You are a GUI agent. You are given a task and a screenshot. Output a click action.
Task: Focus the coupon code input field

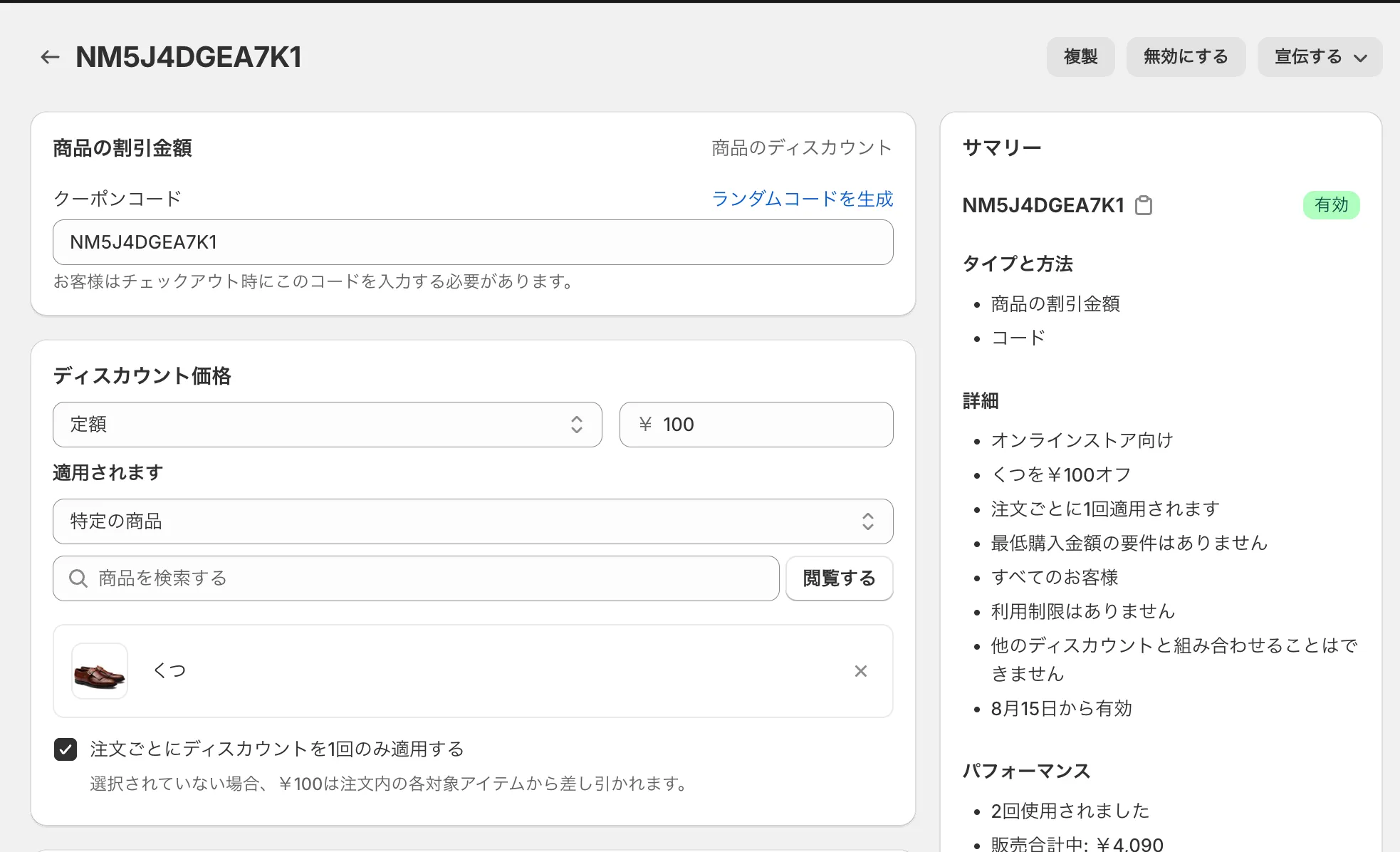pos(473,242)
